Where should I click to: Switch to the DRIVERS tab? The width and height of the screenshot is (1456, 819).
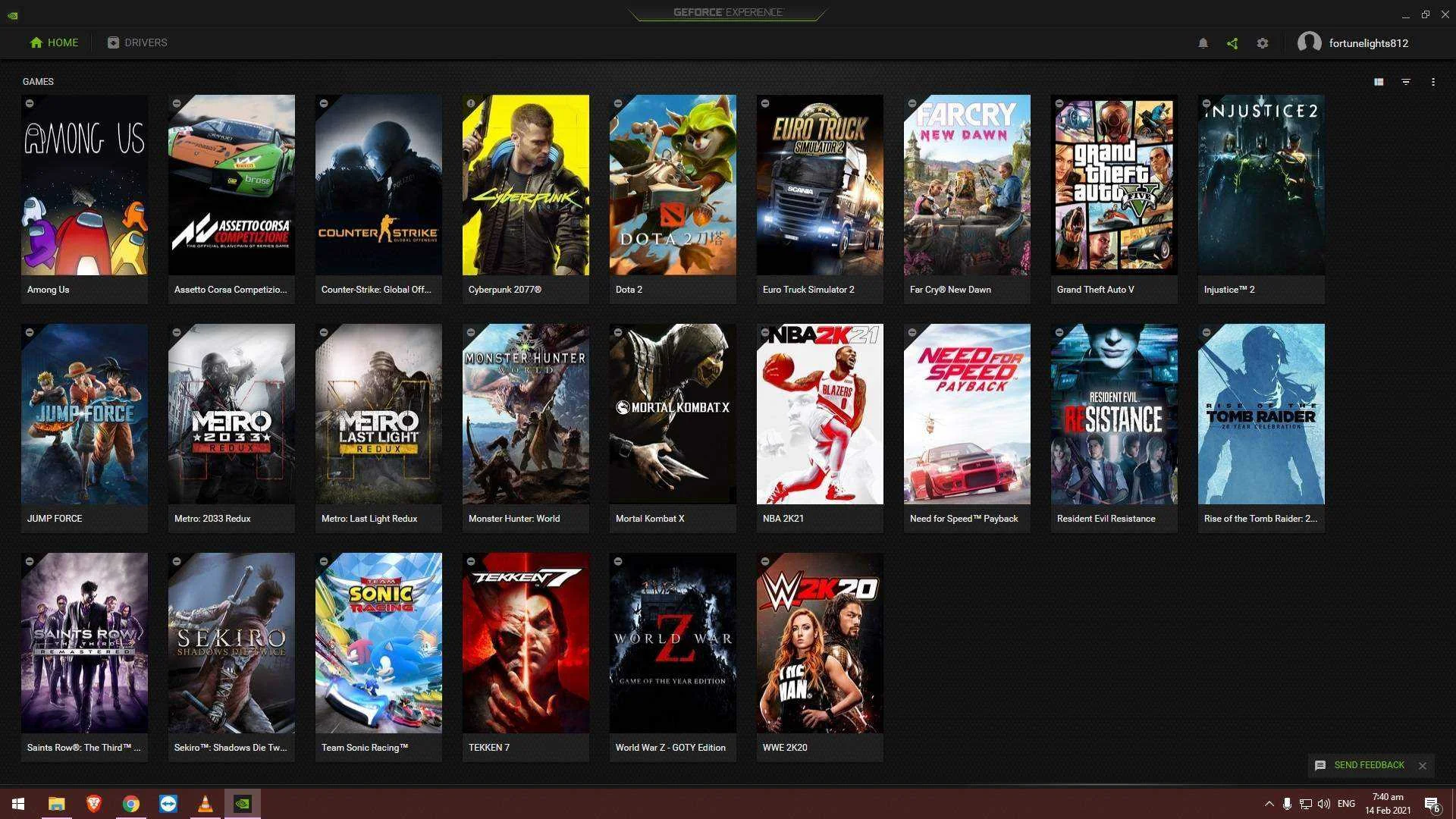pyautogui.click(x=137, y=42)
